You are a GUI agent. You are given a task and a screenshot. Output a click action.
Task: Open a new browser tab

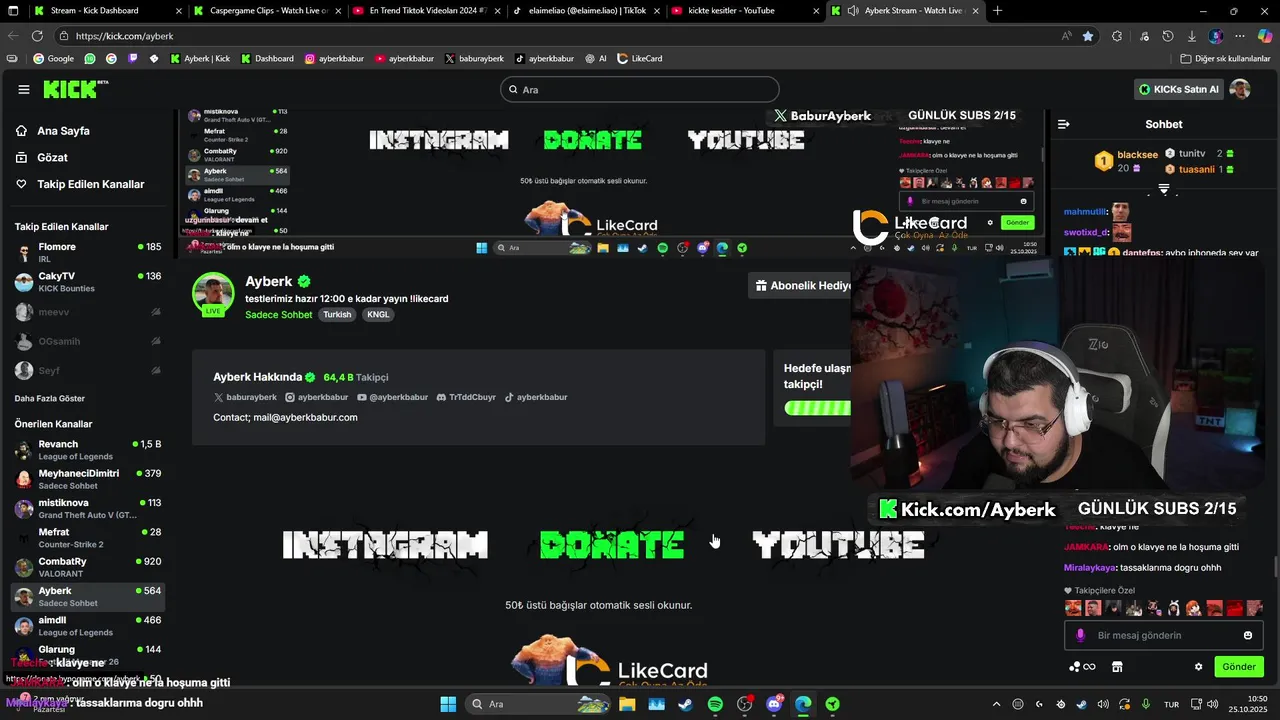pyautogui.click(x=997, y=11)
